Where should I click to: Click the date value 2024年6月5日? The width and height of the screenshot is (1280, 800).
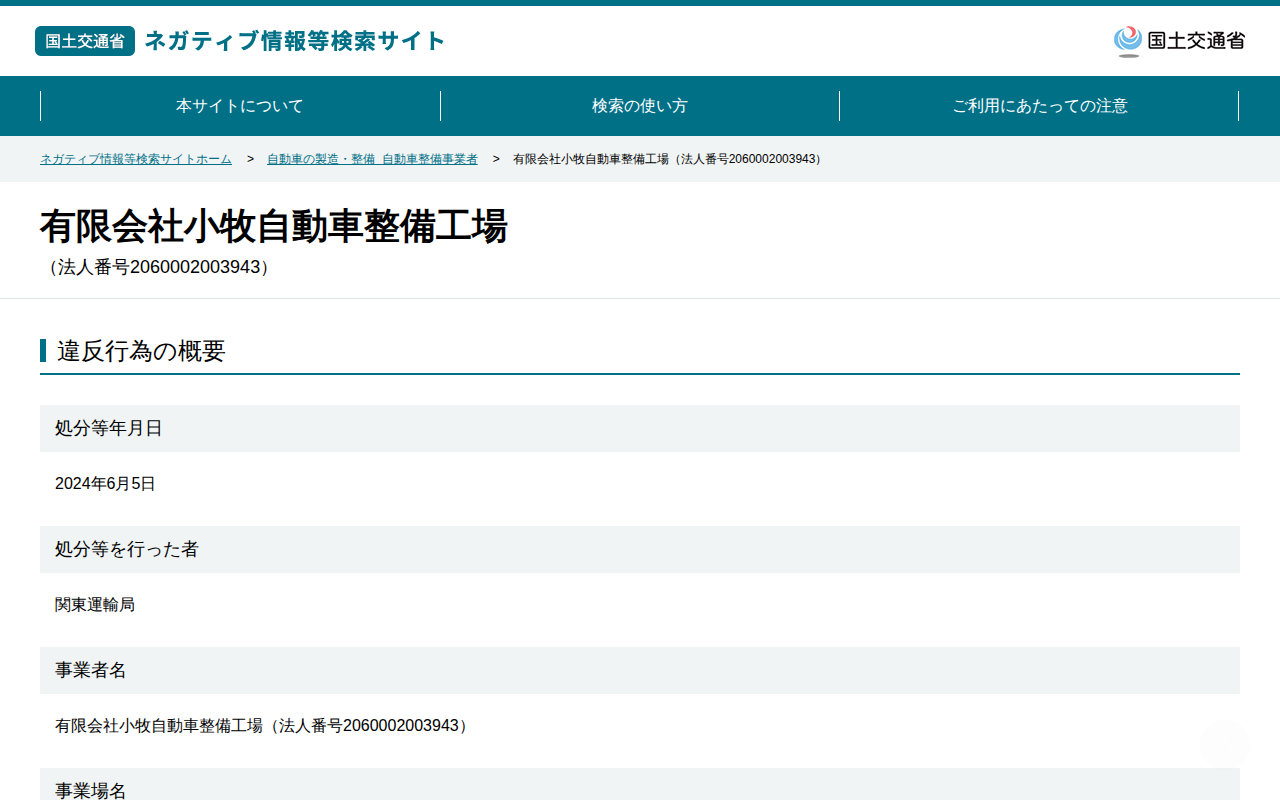[105, 484]
